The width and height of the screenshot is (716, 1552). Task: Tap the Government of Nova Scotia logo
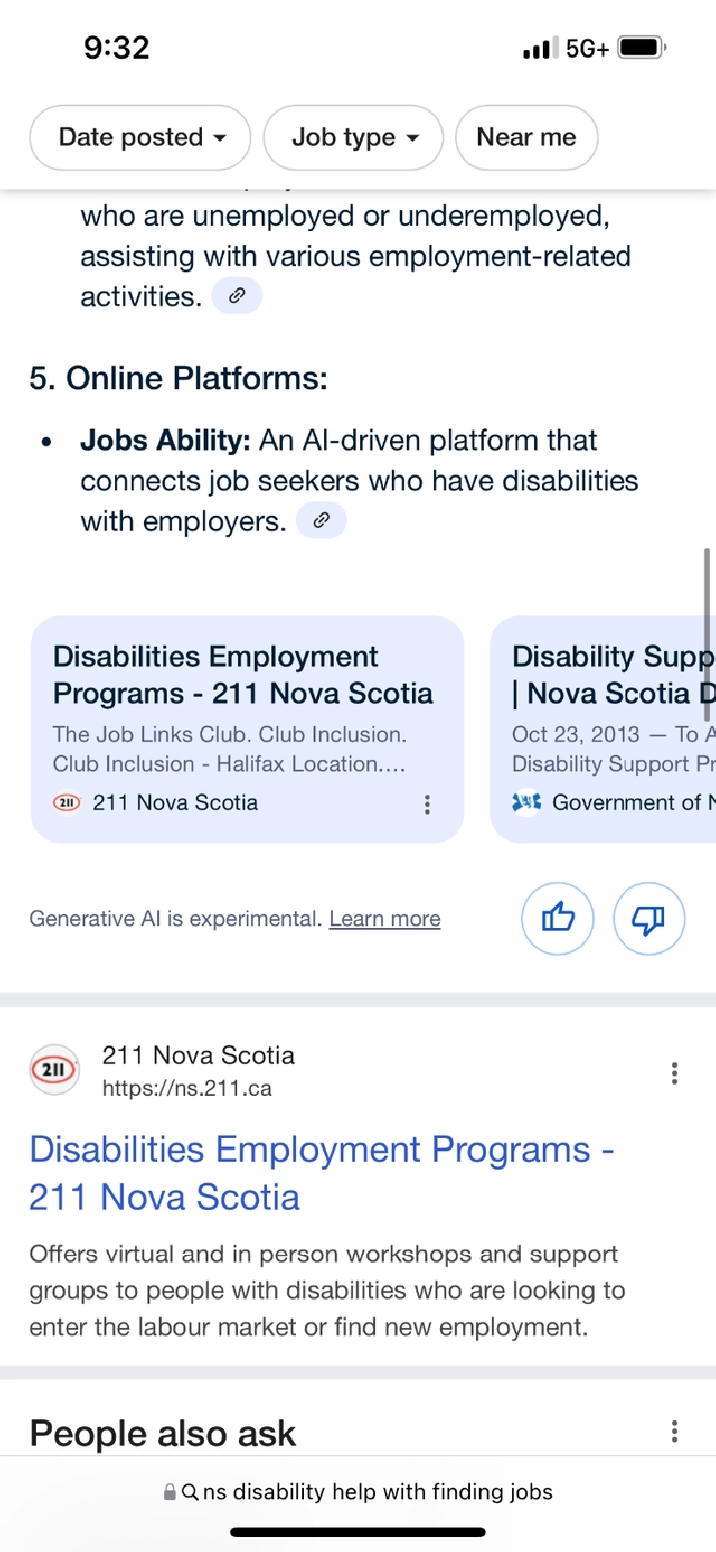tap(526, 802)
